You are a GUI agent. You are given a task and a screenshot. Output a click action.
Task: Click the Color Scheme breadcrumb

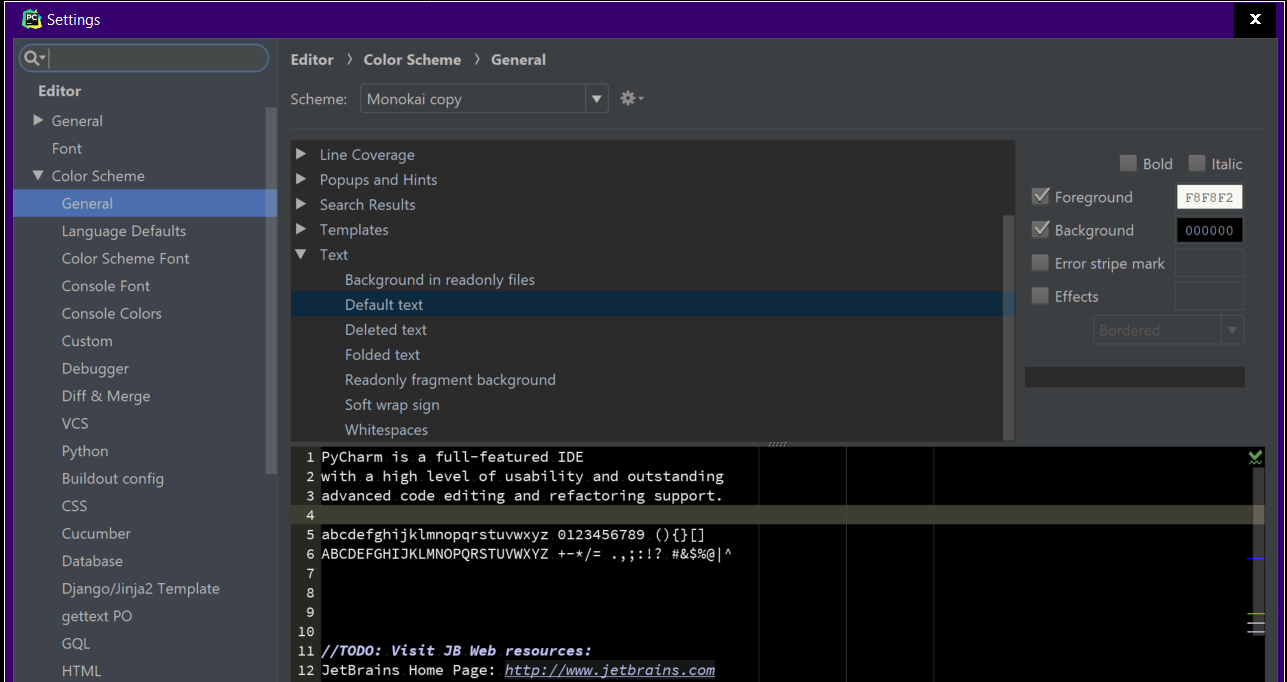[412, 59]
